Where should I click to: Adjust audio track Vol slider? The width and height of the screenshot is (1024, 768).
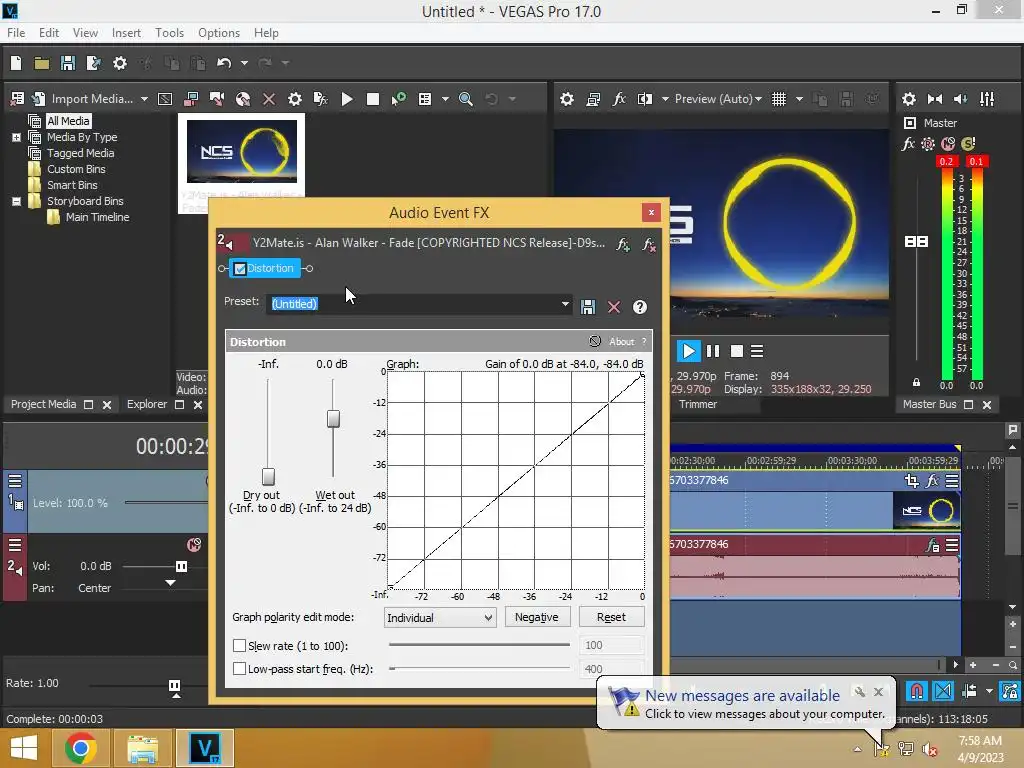[181, 566]
